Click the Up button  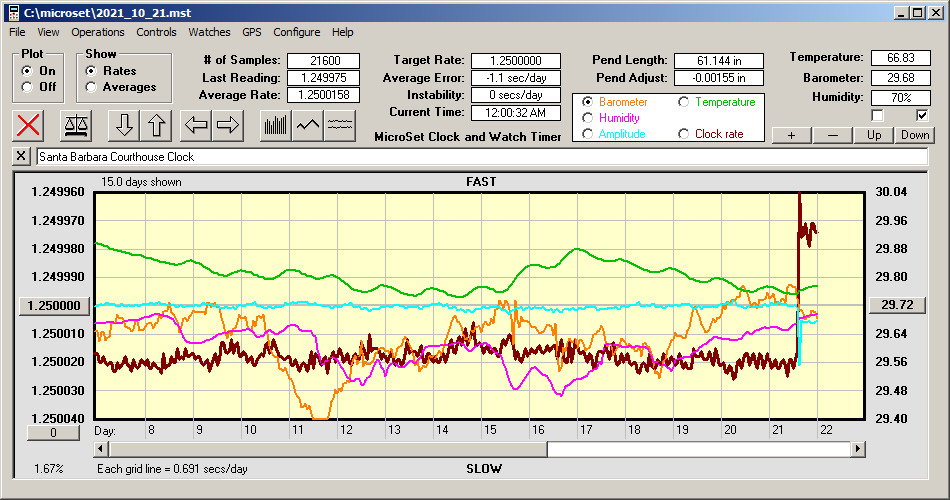pos(874,135)
